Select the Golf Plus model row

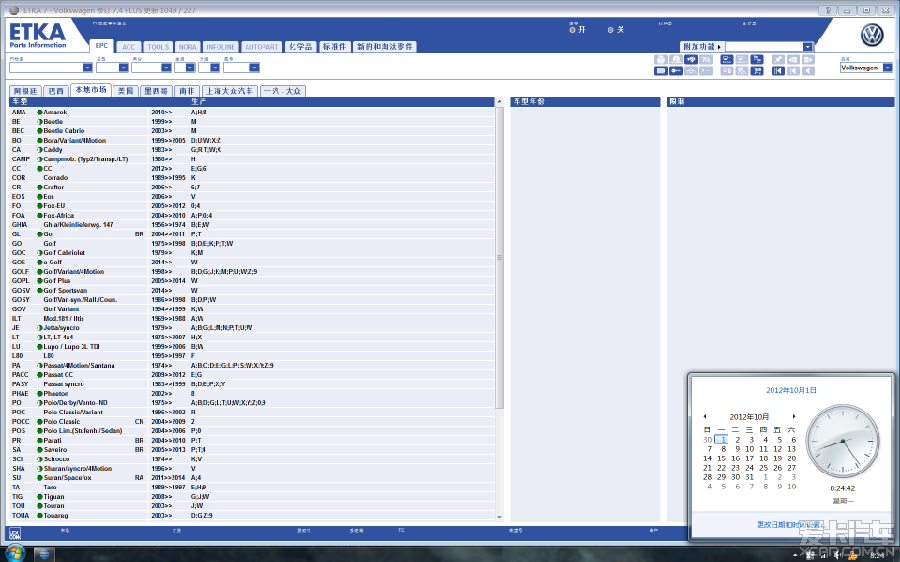252,281
